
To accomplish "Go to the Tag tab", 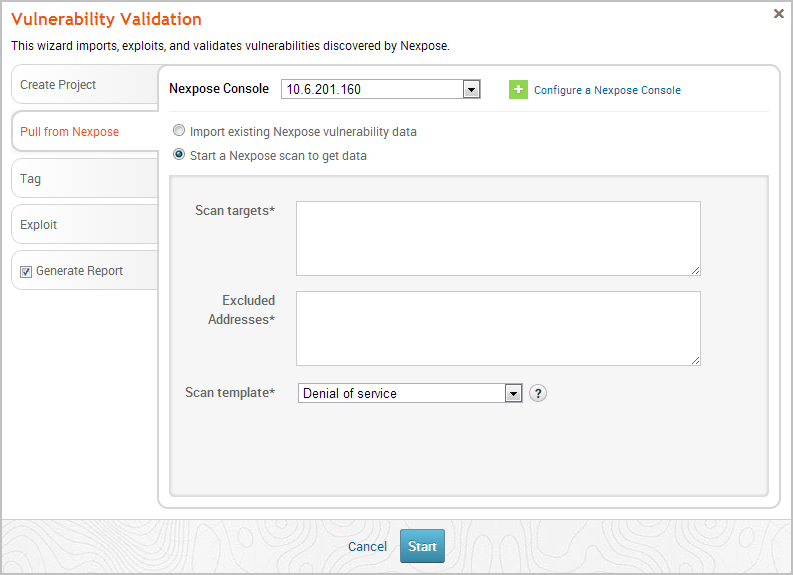I will click(84, 179).
